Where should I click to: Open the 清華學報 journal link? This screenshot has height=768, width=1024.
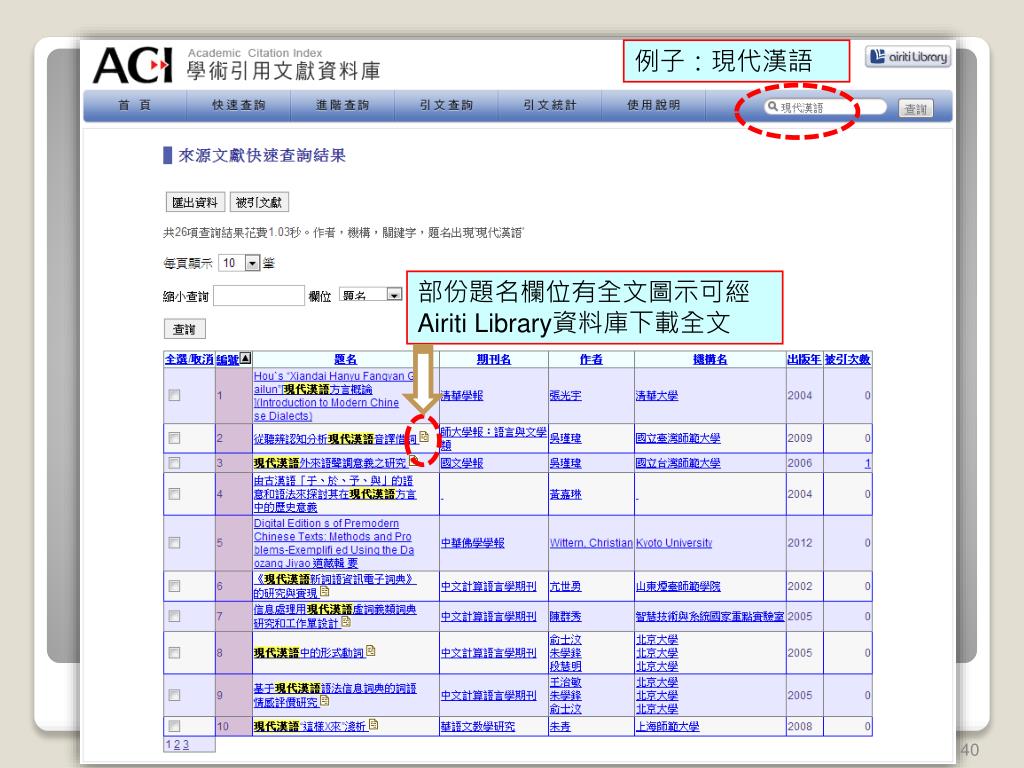point(462,396)
